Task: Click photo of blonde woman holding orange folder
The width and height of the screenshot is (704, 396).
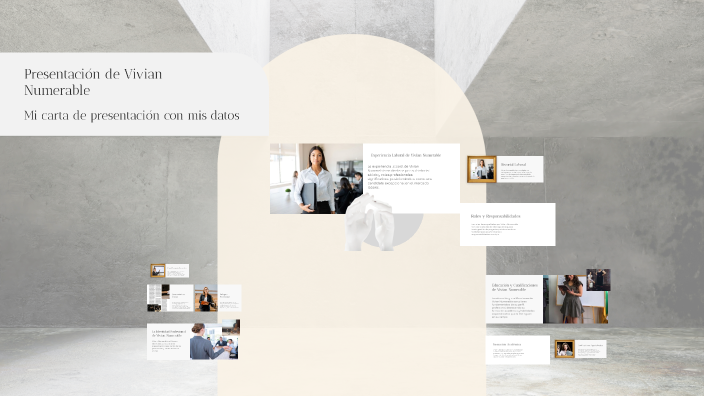Action: (206, 298)
